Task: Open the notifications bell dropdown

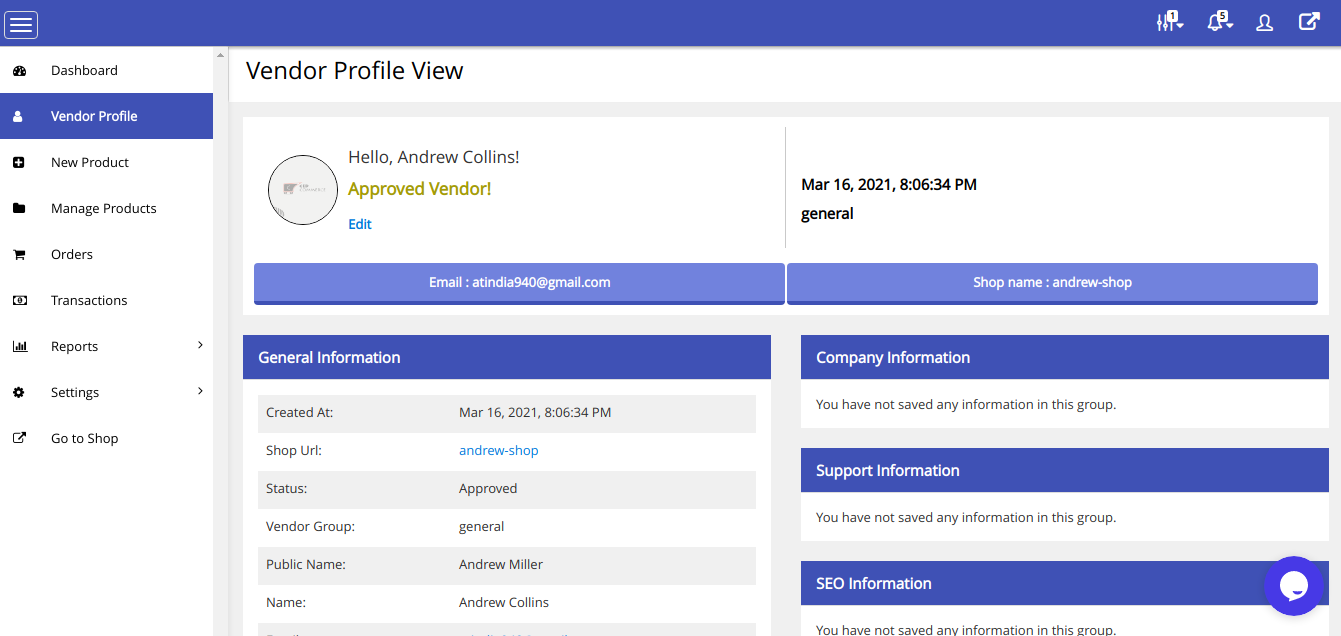Action: pyautogui.click(x=1218, y=22)
